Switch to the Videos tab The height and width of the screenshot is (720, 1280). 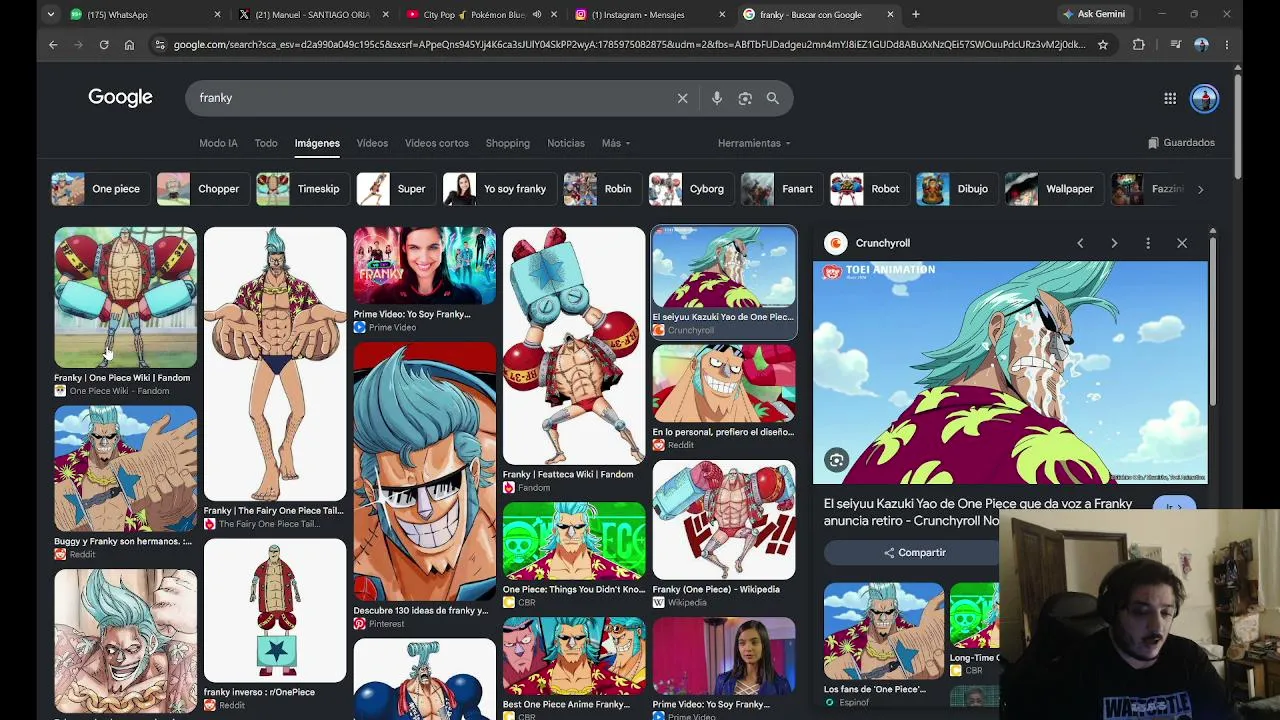(x=372, y=143)
